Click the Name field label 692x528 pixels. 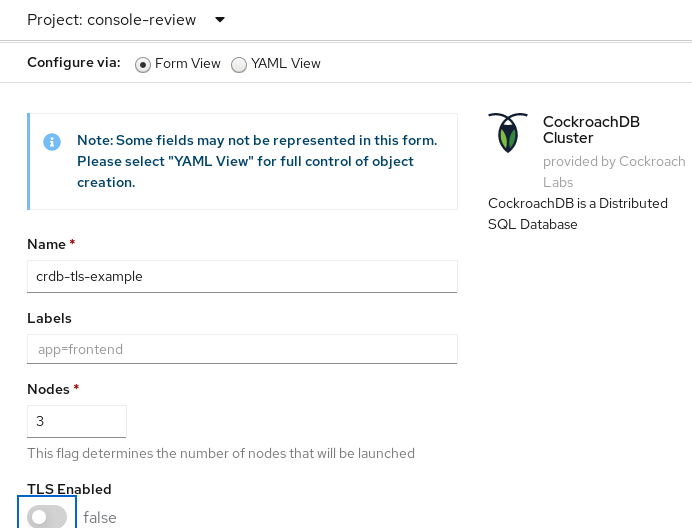46,244
